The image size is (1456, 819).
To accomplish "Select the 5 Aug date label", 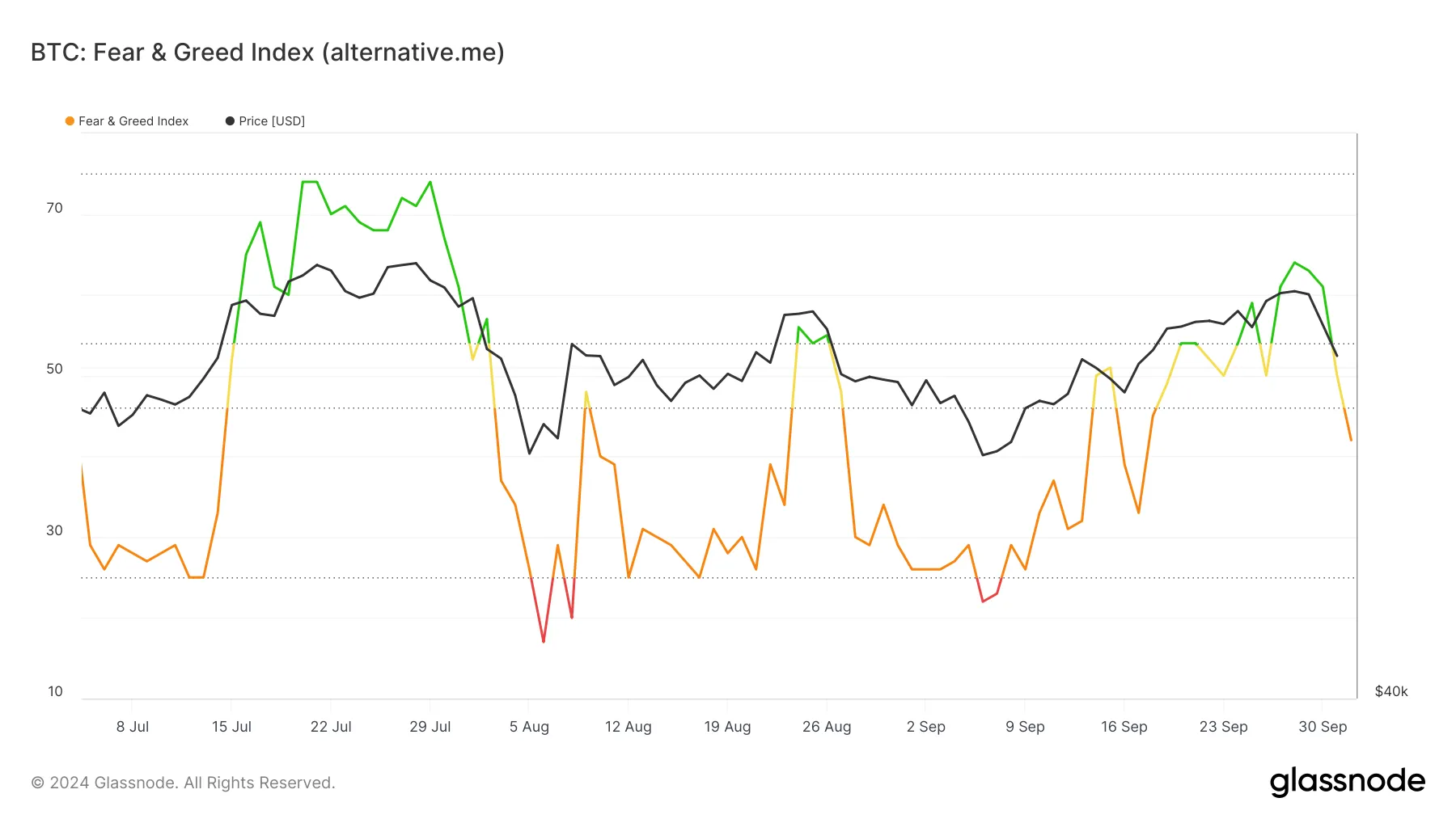I will [529, 727].
